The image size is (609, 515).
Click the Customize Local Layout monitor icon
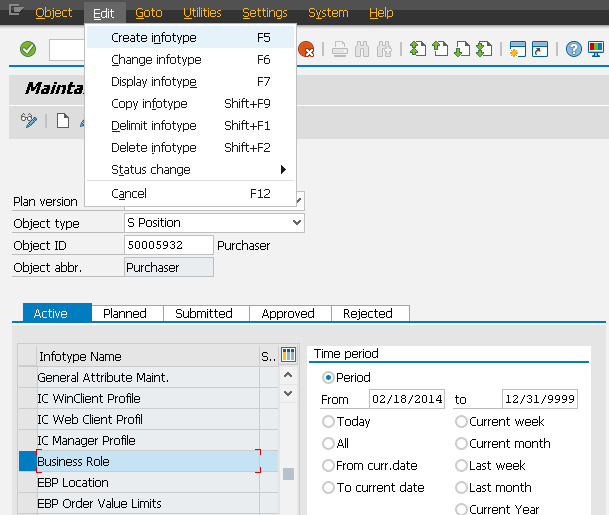[x=596, y=49]
